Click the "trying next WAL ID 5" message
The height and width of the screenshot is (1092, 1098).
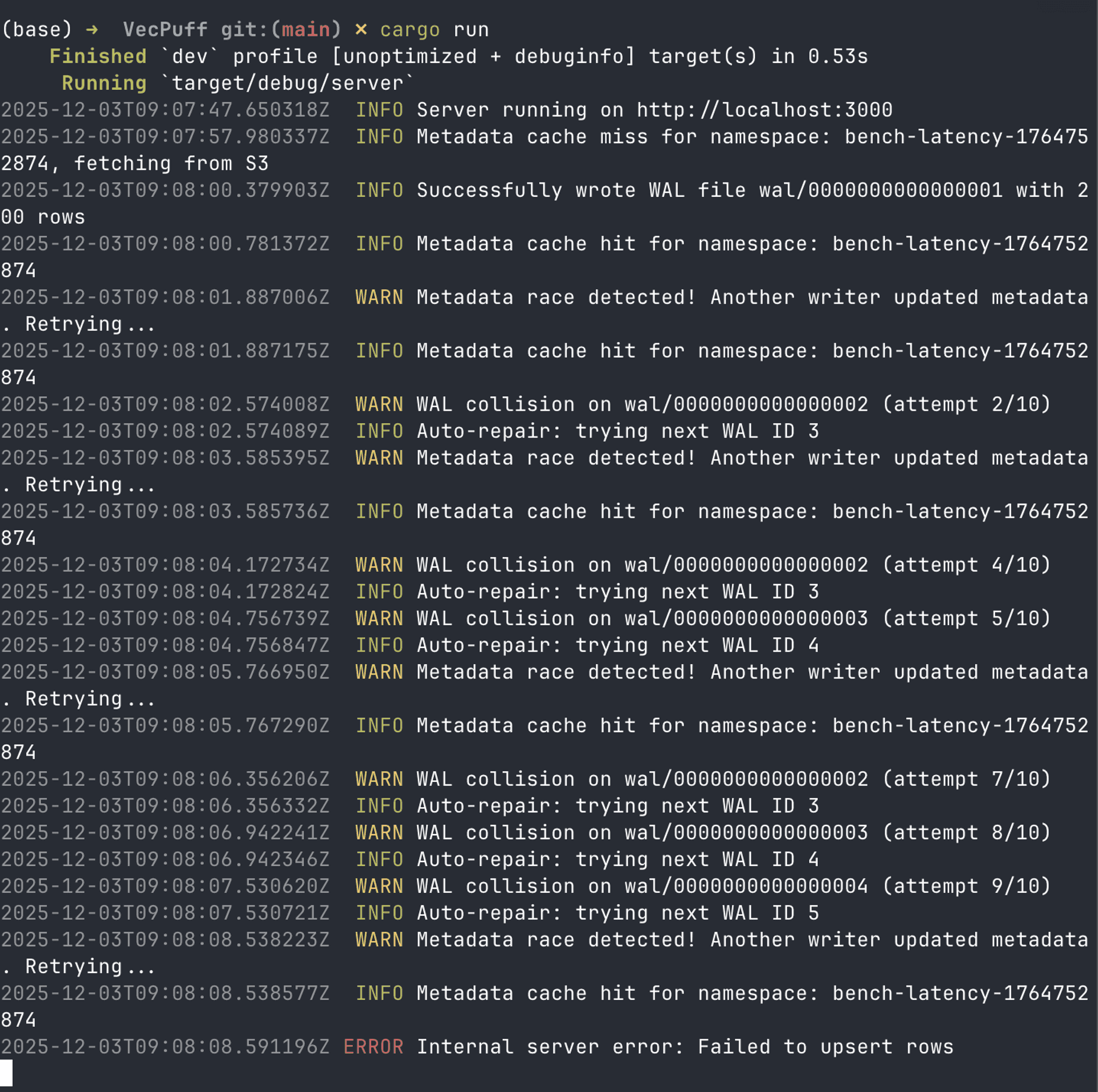pos(697,913)
